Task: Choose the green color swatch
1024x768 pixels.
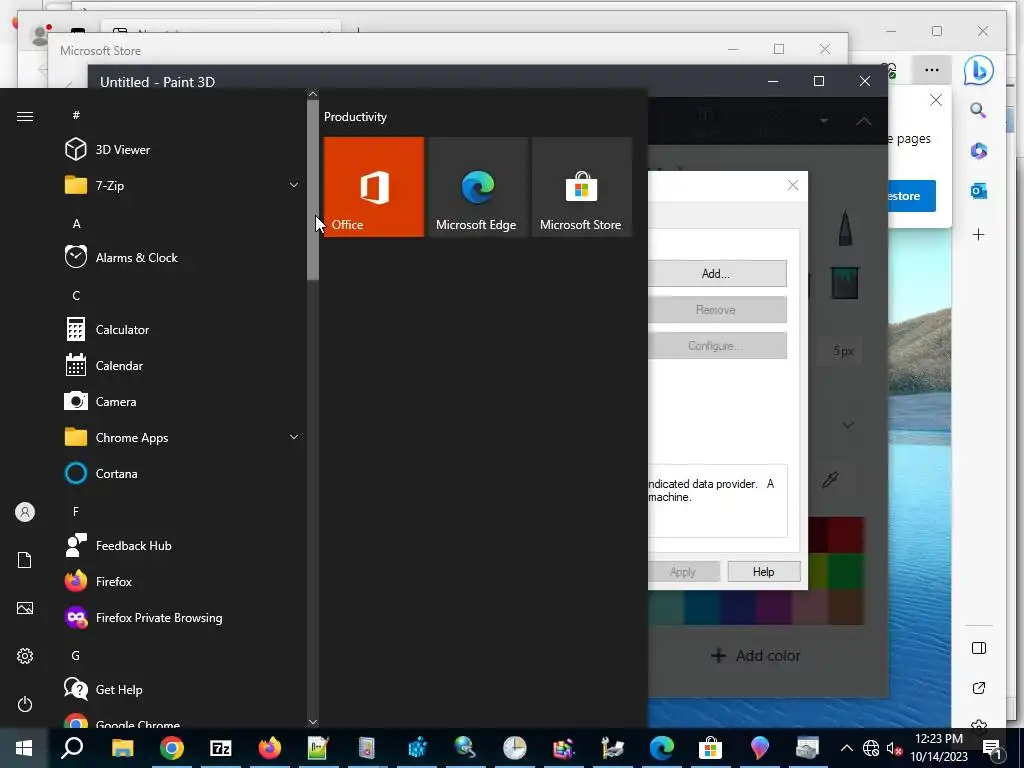Action: pyautogui.click(x=846, y=571)
